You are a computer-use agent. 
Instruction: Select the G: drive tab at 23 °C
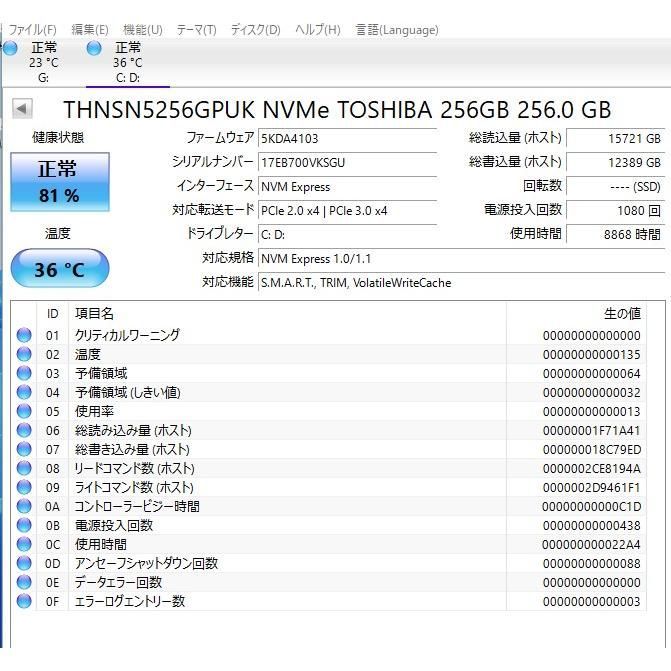tap(43, 62)
